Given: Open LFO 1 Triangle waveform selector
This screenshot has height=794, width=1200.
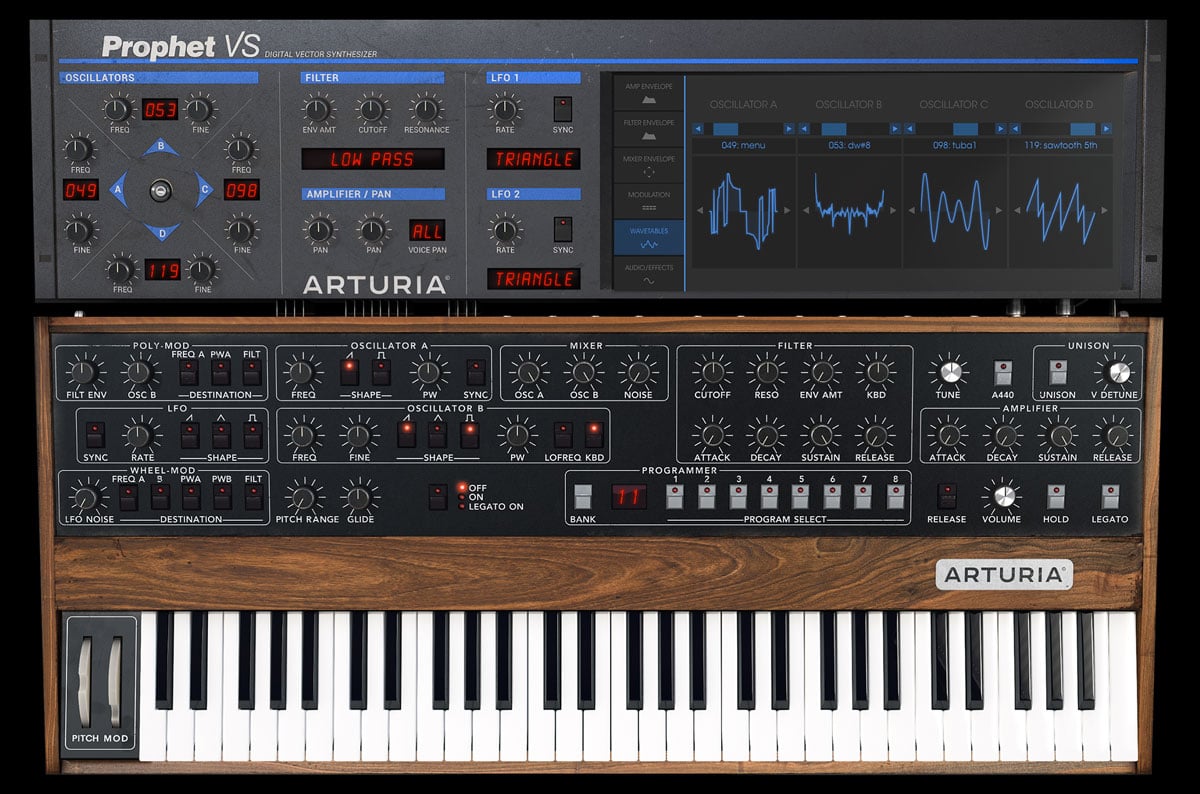Looking at the screenshot, I should click(534, 159).
